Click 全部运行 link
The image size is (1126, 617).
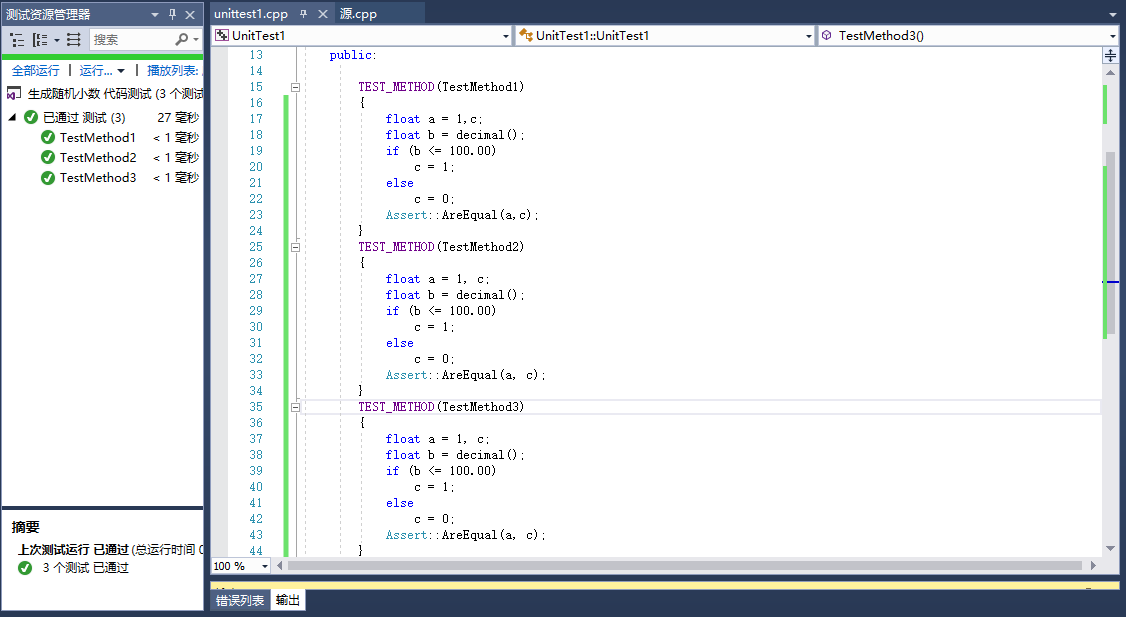click(36, 70)
